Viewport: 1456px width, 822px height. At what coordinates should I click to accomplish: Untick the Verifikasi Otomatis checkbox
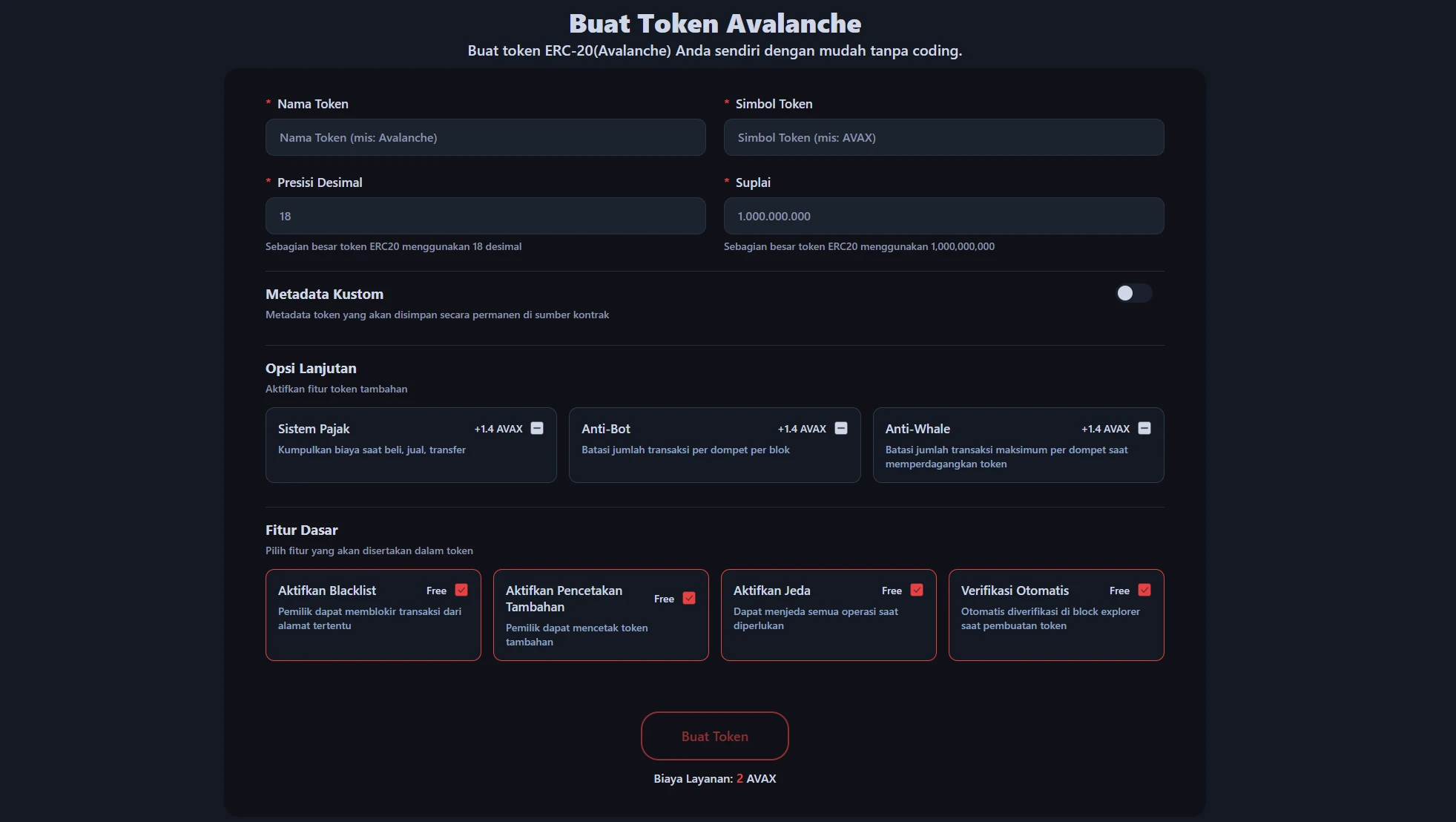point(1144,590)
